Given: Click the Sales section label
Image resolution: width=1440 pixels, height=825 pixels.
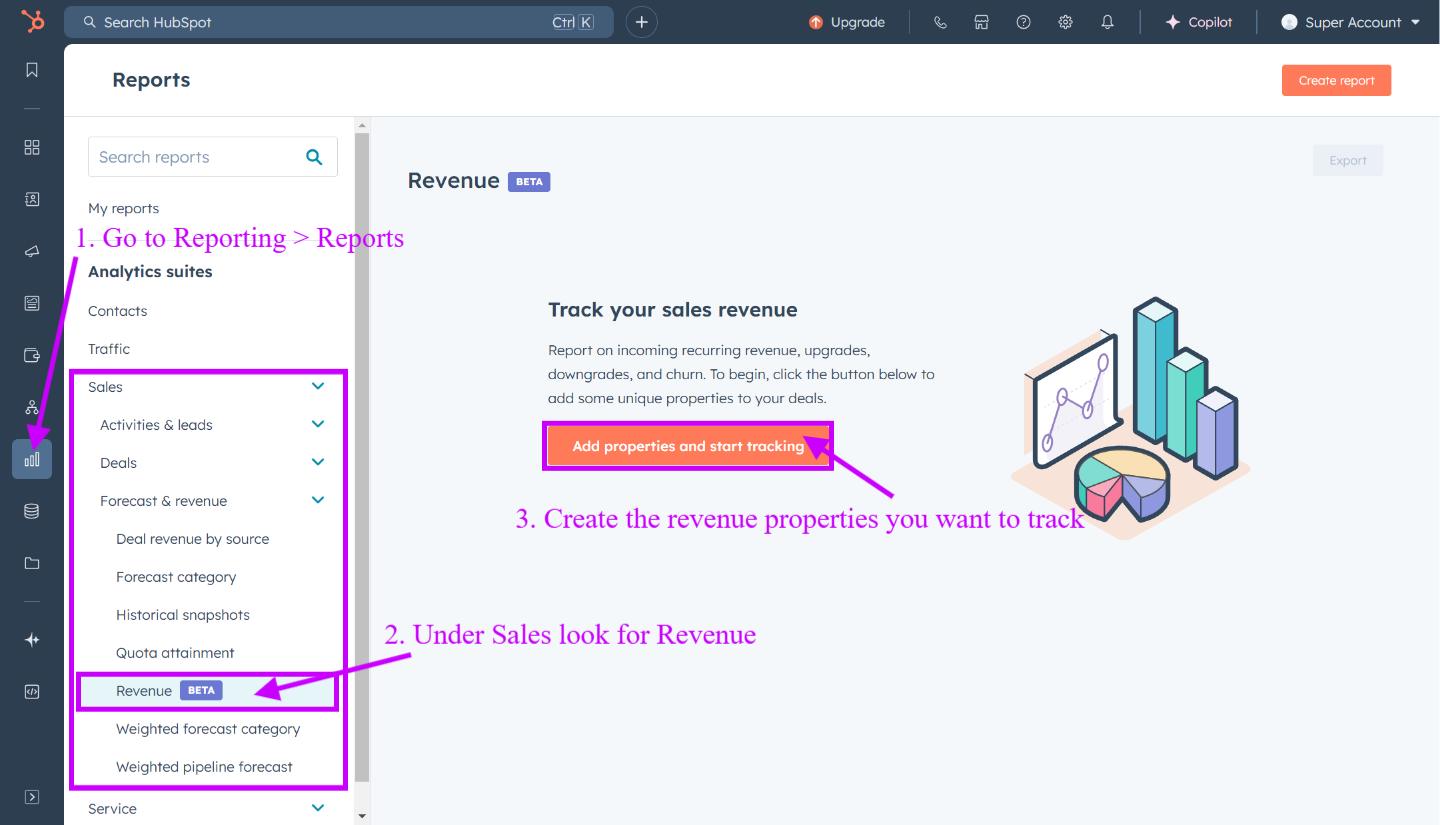Looking at the screenshot, I should pyautogui.click(x=105, y=387).
